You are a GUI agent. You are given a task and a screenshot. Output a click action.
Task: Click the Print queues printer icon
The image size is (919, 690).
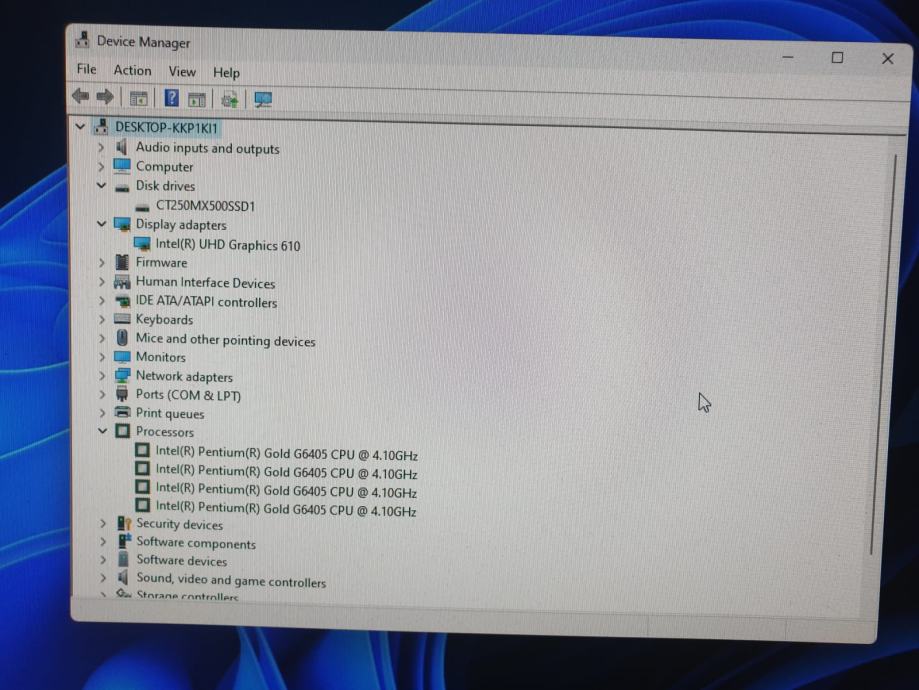click(122, 412)
